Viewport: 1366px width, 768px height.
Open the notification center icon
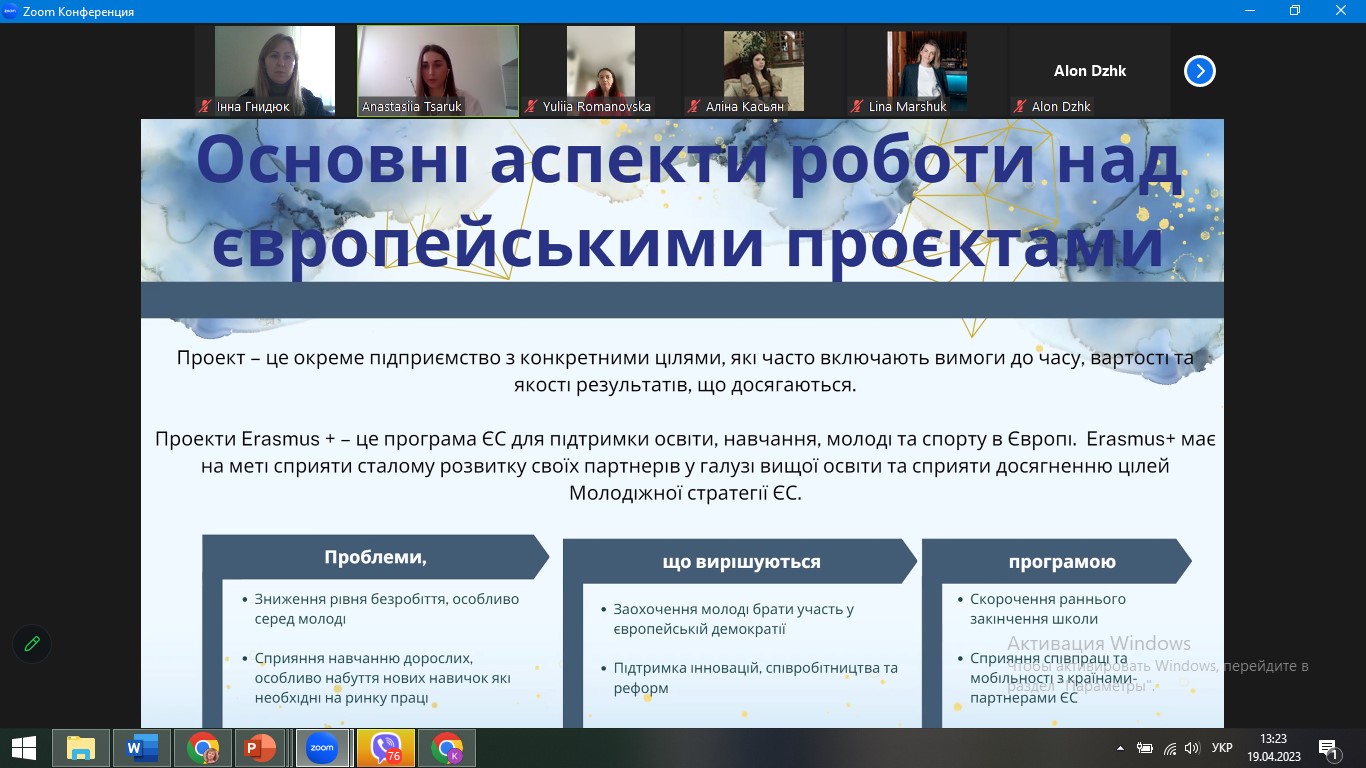[x=1329, y=748]
